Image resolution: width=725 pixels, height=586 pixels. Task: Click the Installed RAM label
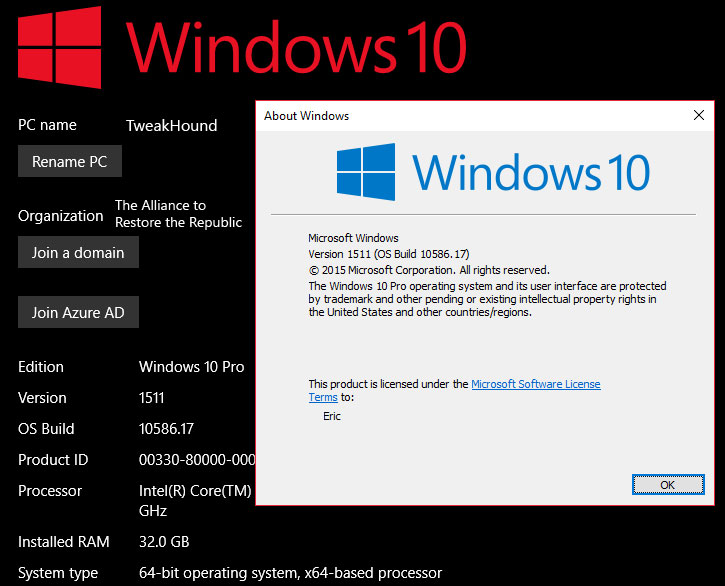click(64, 542)
